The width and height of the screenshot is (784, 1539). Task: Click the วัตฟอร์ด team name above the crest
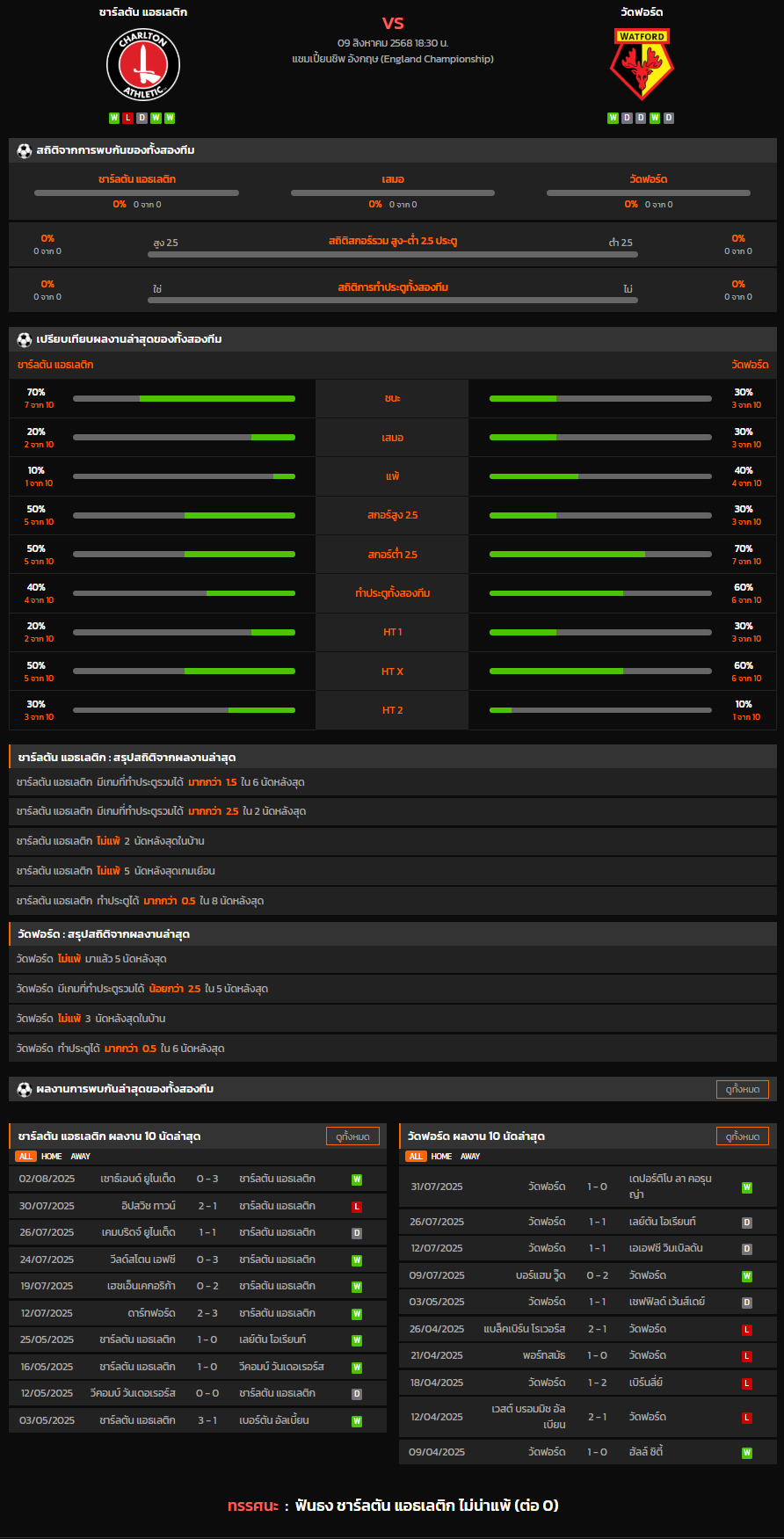(x=642, y=12)
